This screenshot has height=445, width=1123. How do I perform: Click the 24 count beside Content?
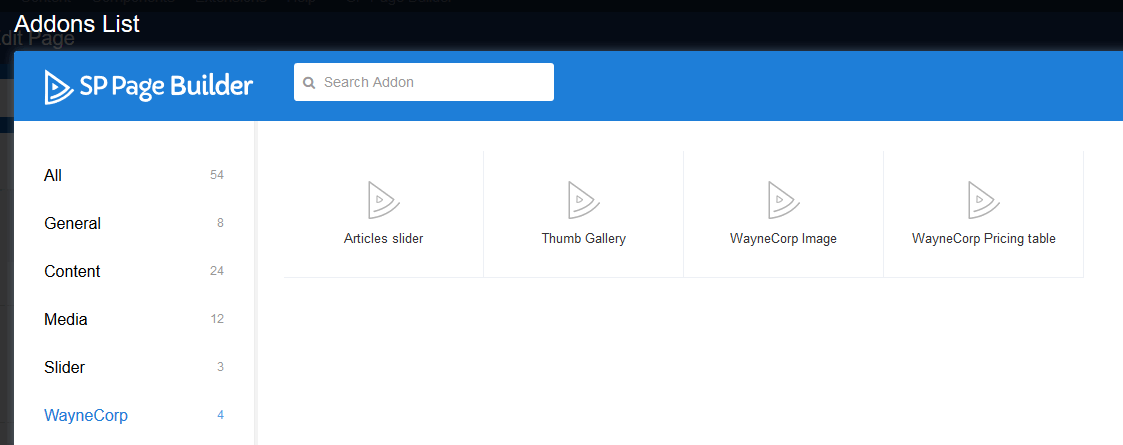point(216,271)
